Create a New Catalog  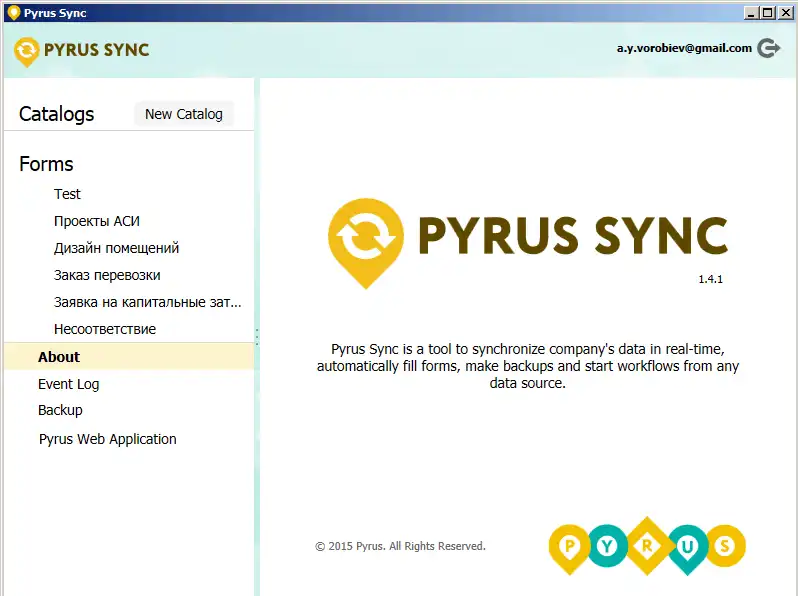(x=184, y=114)
